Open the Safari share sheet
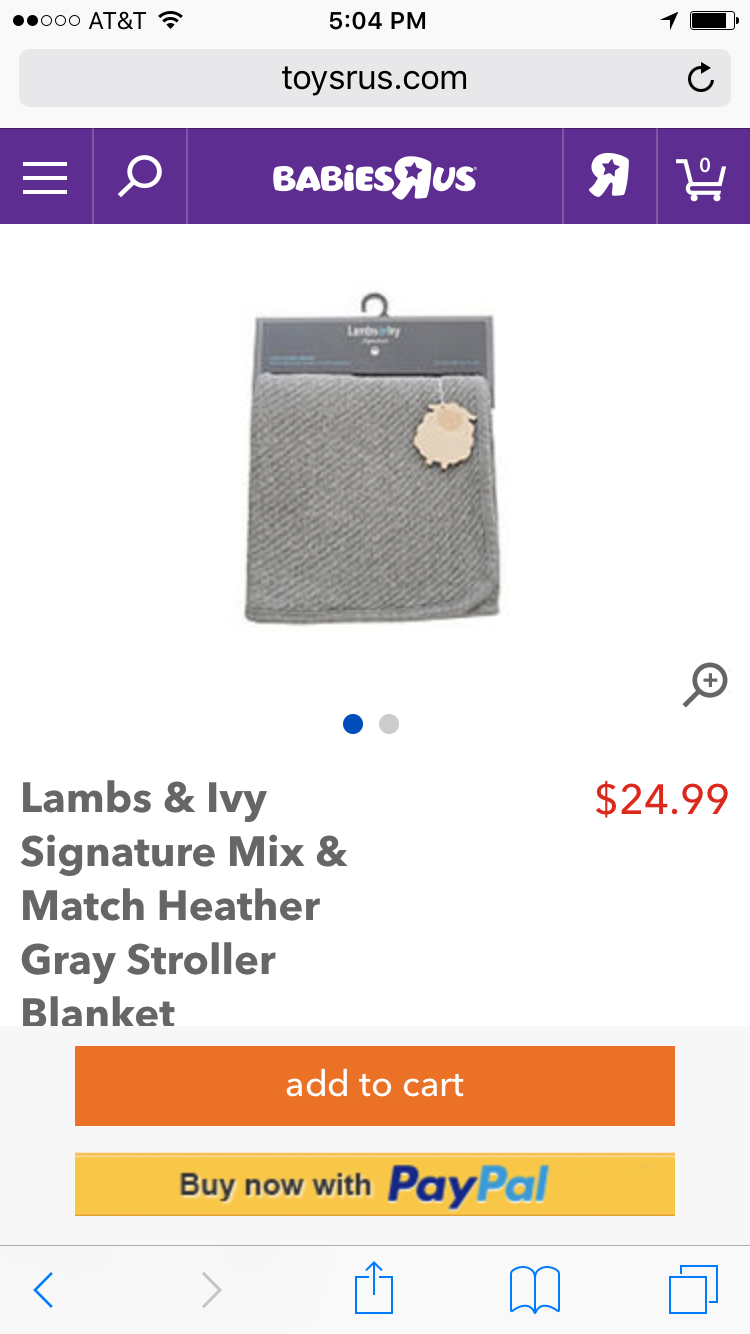 375,1287
